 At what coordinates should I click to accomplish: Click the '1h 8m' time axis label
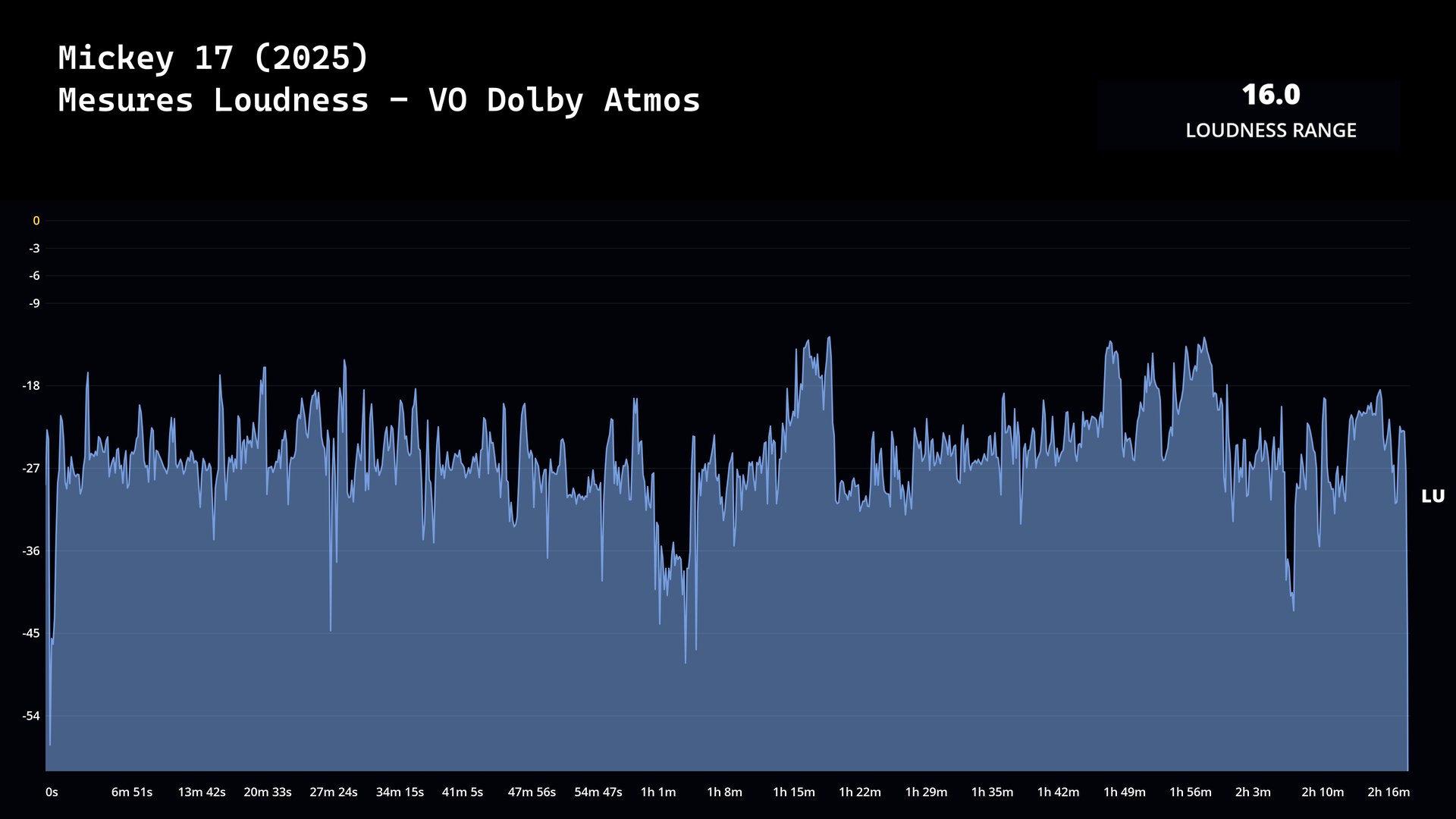tap(724, 792)
